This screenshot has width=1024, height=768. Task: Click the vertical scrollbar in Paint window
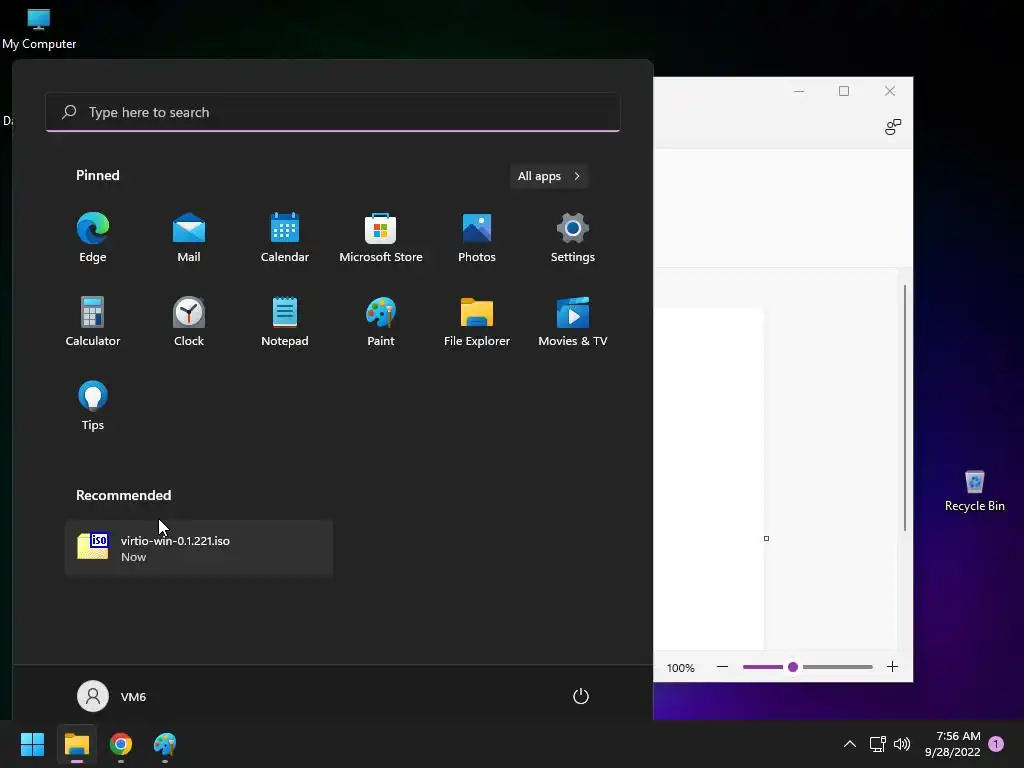(904, 408)
